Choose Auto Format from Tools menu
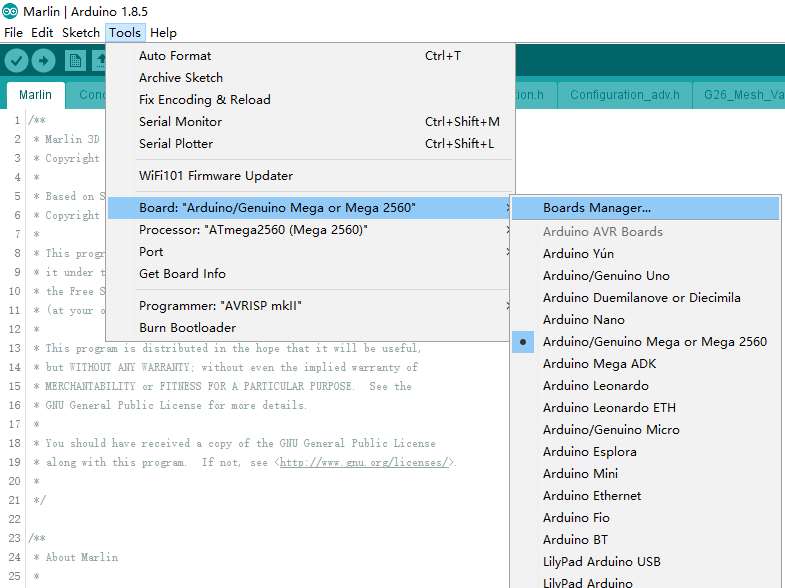 pyautogui.click(x=310, y=56)
